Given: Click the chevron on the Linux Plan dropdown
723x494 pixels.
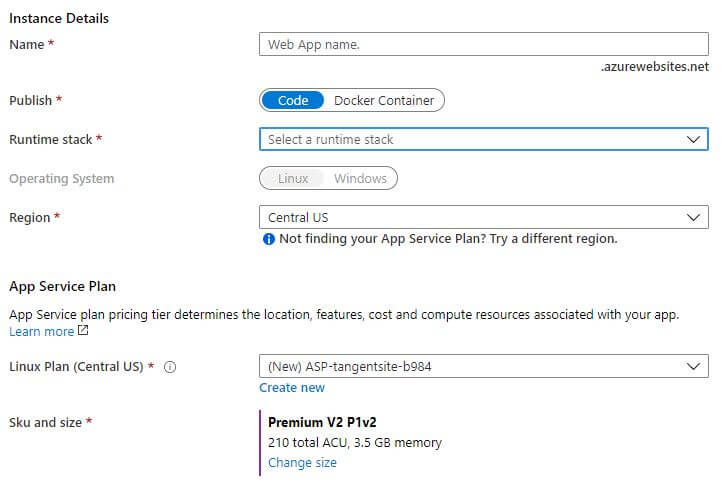Looking at the screenshot, I should [693, 366].
